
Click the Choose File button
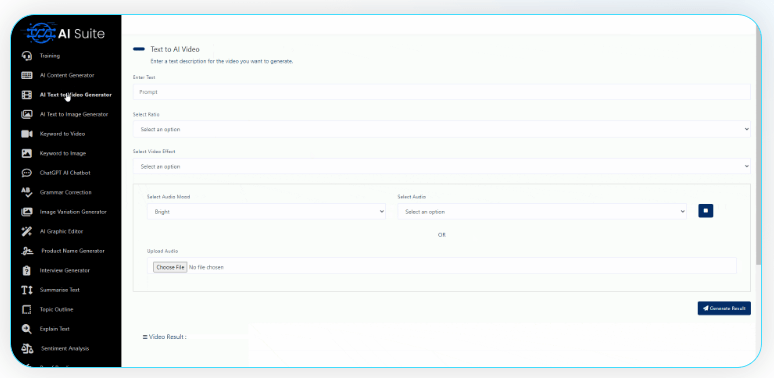pyautogui.click(x=170, y=267)
